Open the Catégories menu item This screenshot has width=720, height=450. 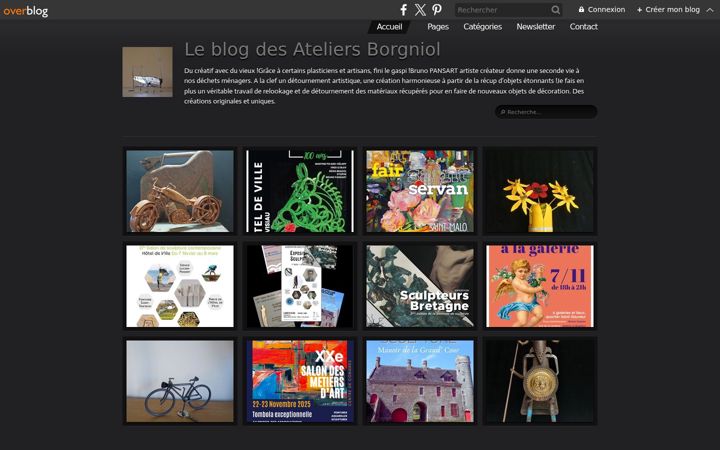point(482,27)
